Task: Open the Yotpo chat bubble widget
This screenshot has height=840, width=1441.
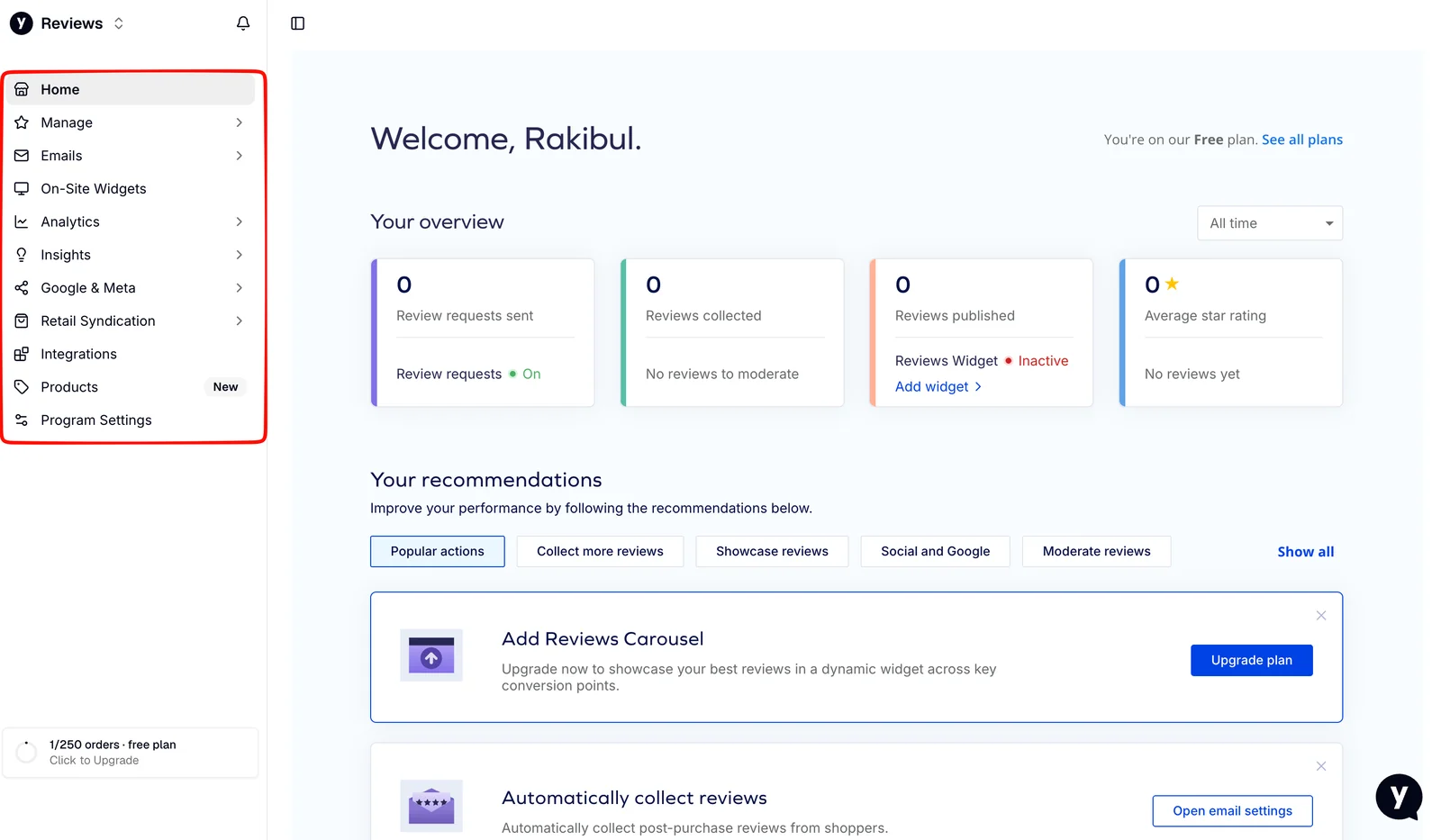Action: (1399, 797)
